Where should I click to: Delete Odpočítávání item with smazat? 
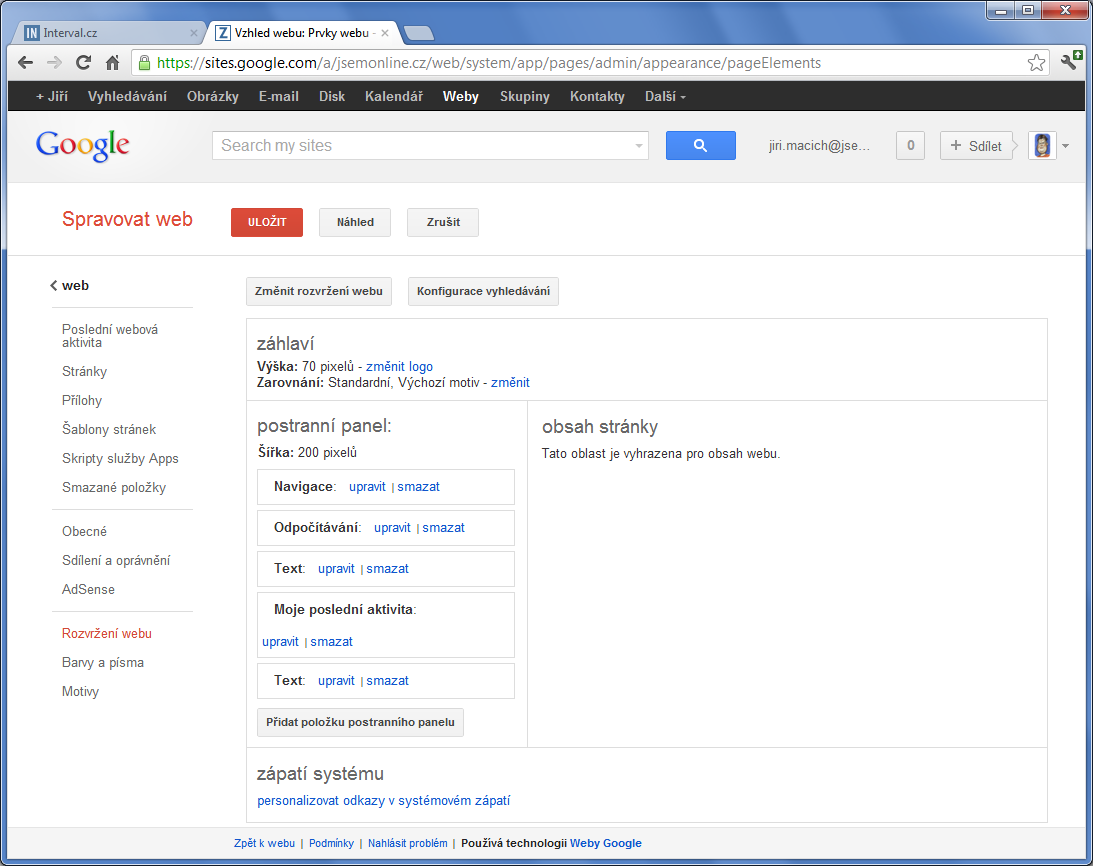tap(443, 528)
